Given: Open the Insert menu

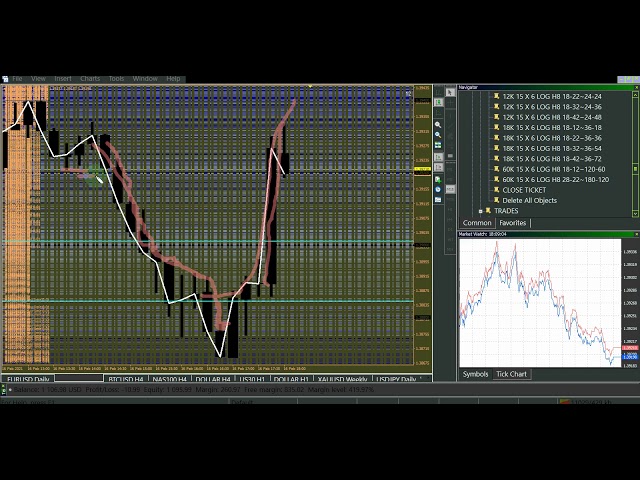Looking at the screenshot, I should coord(63,78).
